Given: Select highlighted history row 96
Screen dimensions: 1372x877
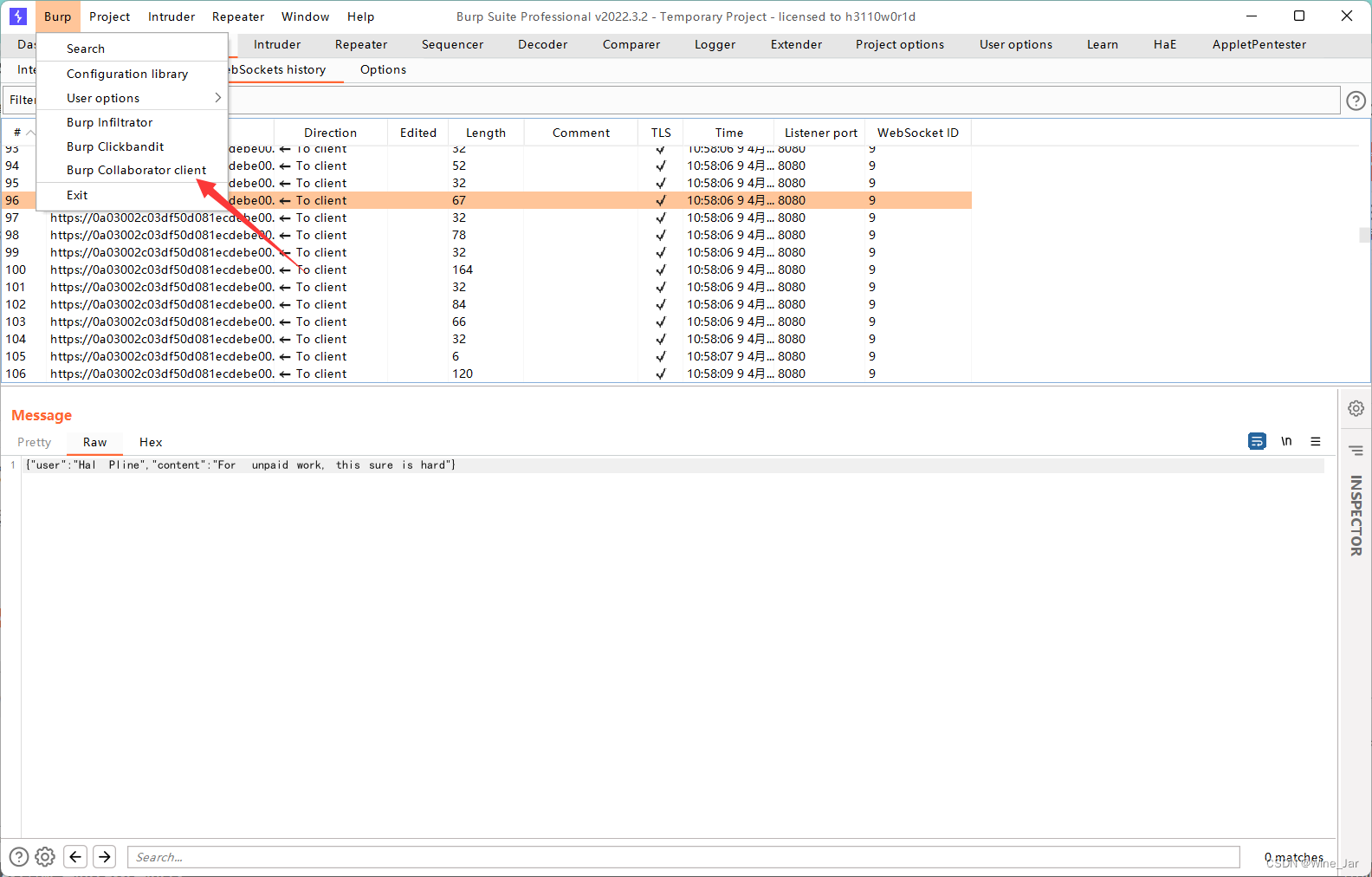Looking at the screenshot, I should click(x=486, y=200).
